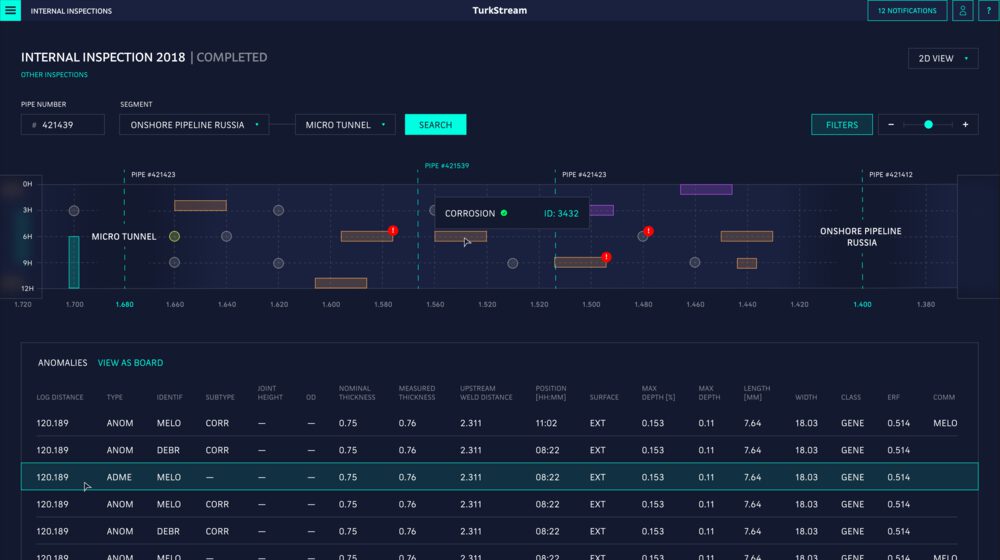The height and width of the screenshot is (560, 1000).
Task: Click the Search button
Action: click(x=435, y=125)
